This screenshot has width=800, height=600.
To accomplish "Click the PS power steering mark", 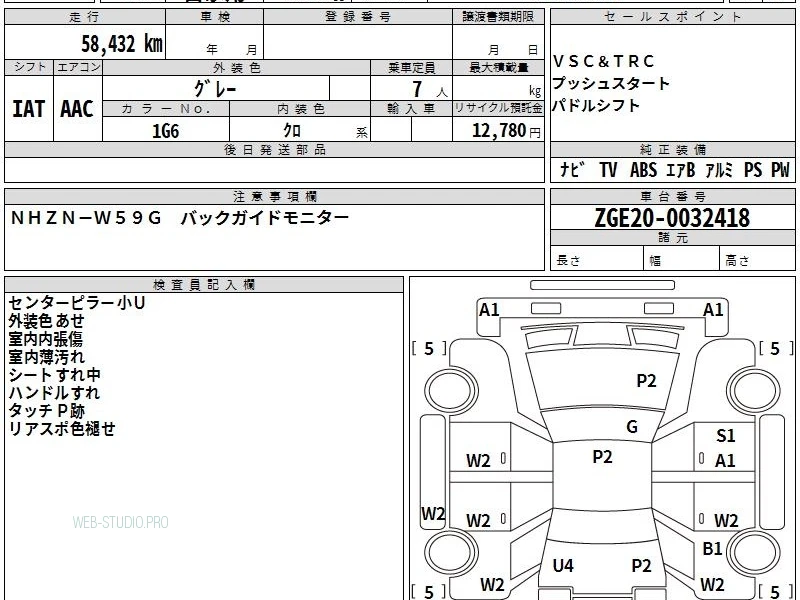I will point(753,169).
